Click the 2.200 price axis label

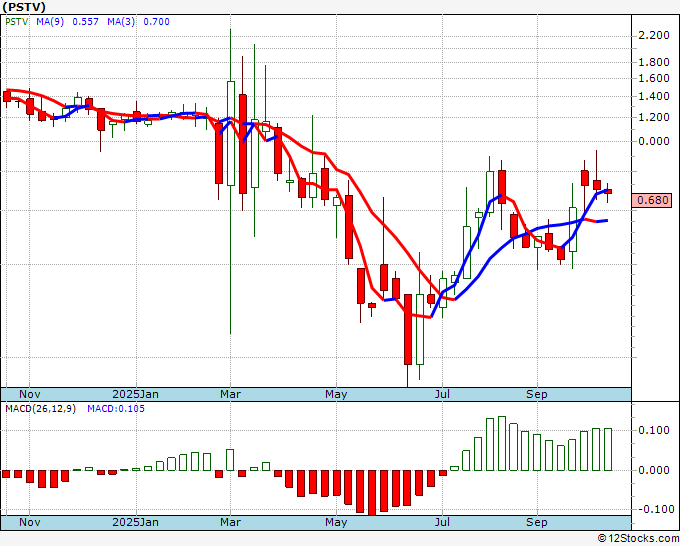[x=652, y=35]
